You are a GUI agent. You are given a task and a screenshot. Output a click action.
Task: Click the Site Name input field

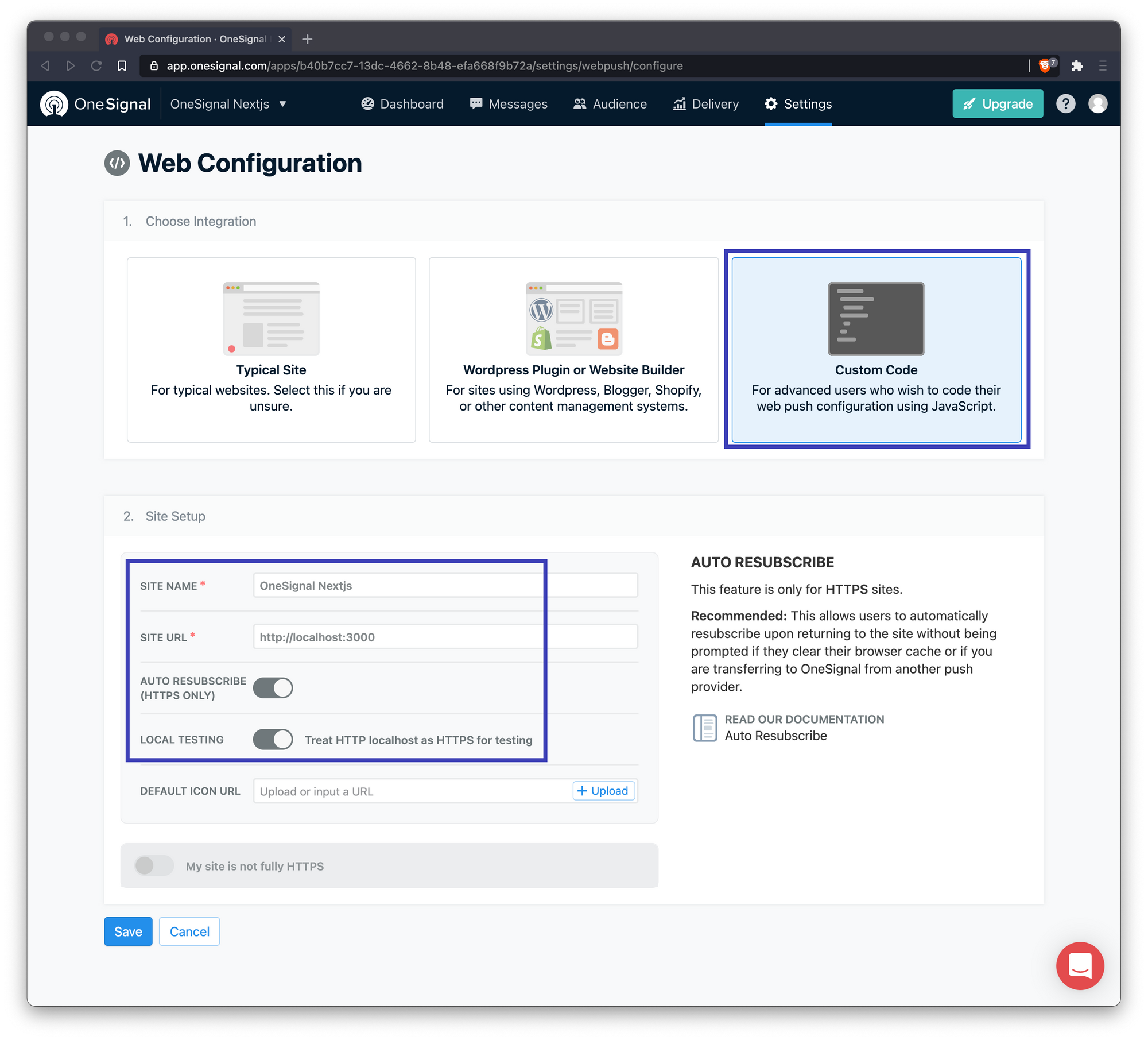pyautogui.click(x=445, y=586)
